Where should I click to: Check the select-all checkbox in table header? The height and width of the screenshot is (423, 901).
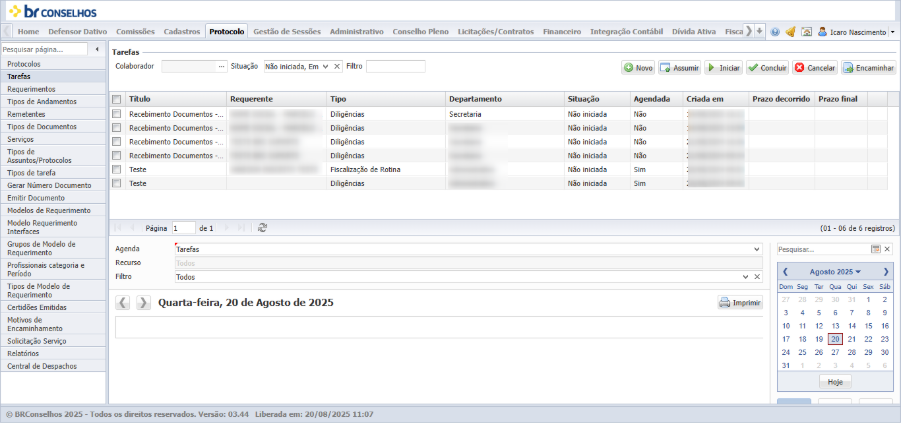click(x=117, y=99)
